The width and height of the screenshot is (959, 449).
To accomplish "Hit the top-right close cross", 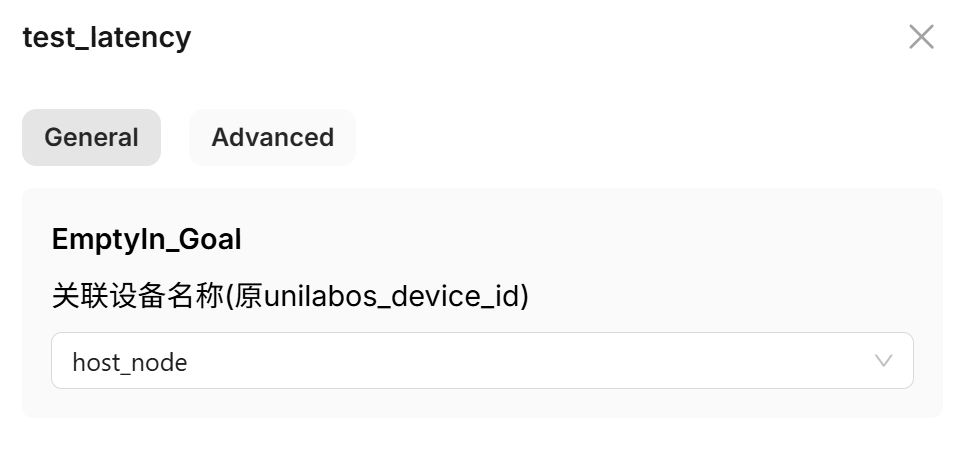I will (x=921, y=38).
